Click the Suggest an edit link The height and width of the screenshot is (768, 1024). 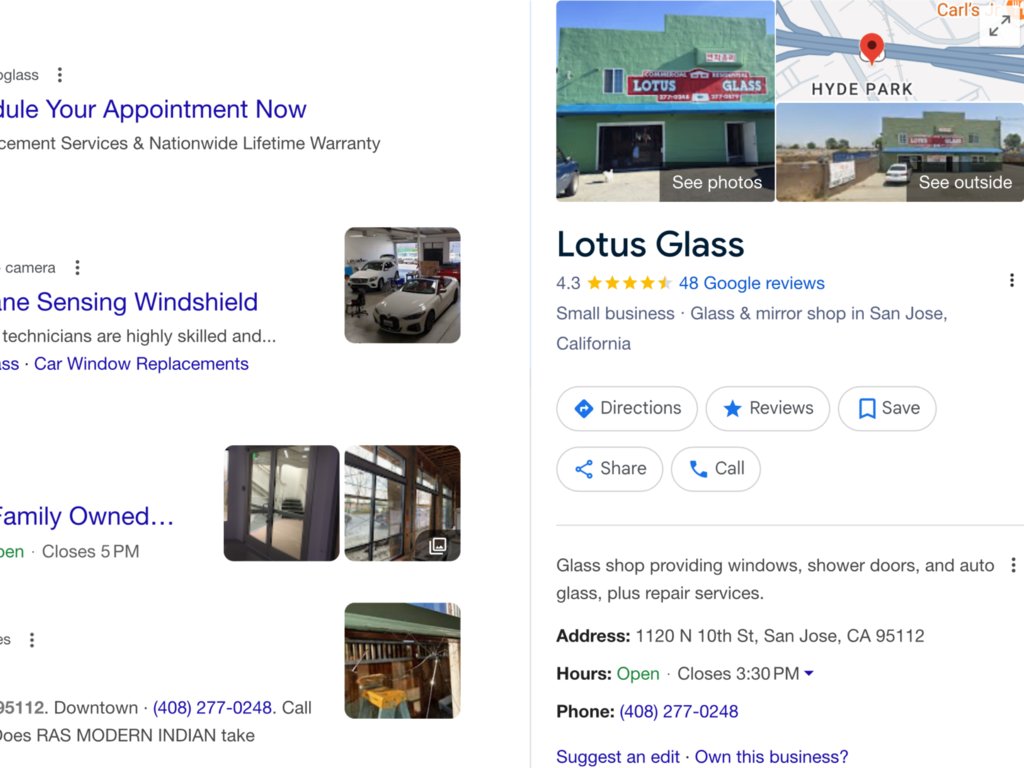tap(618, 757)
